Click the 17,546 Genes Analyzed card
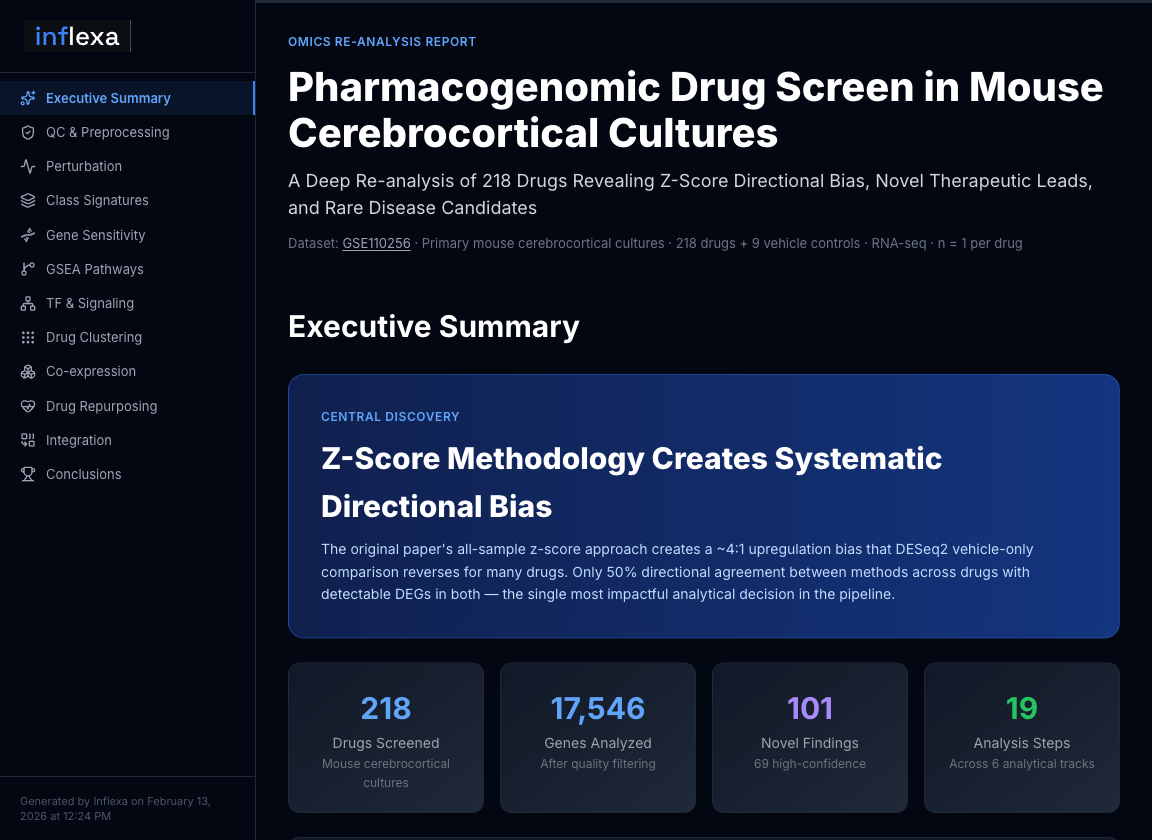Screen dimensions: 1152x840 [x=597, y=738]
